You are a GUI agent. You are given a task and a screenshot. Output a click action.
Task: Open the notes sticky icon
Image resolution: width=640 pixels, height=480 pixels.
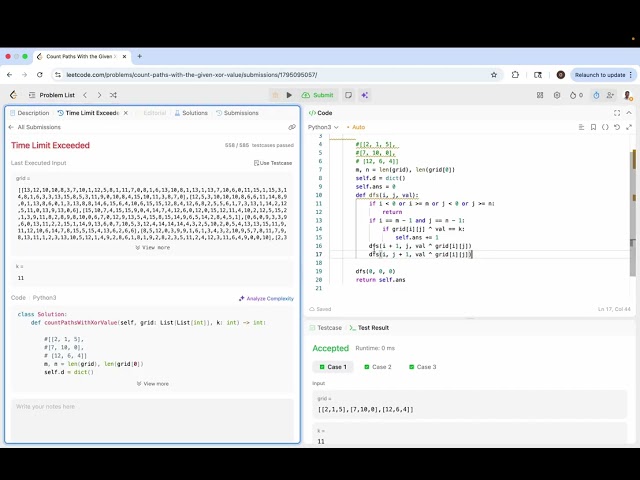click(x=348, y=95)
